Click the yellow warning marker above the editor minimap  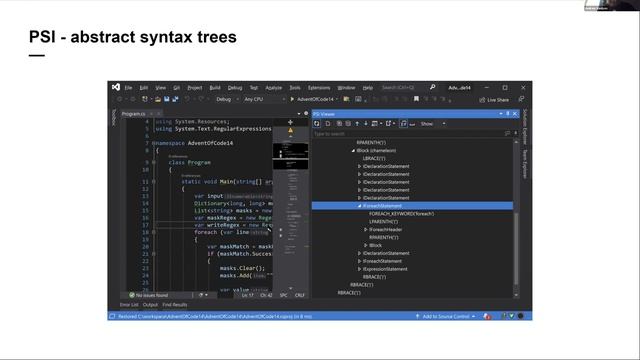point(291,130)
